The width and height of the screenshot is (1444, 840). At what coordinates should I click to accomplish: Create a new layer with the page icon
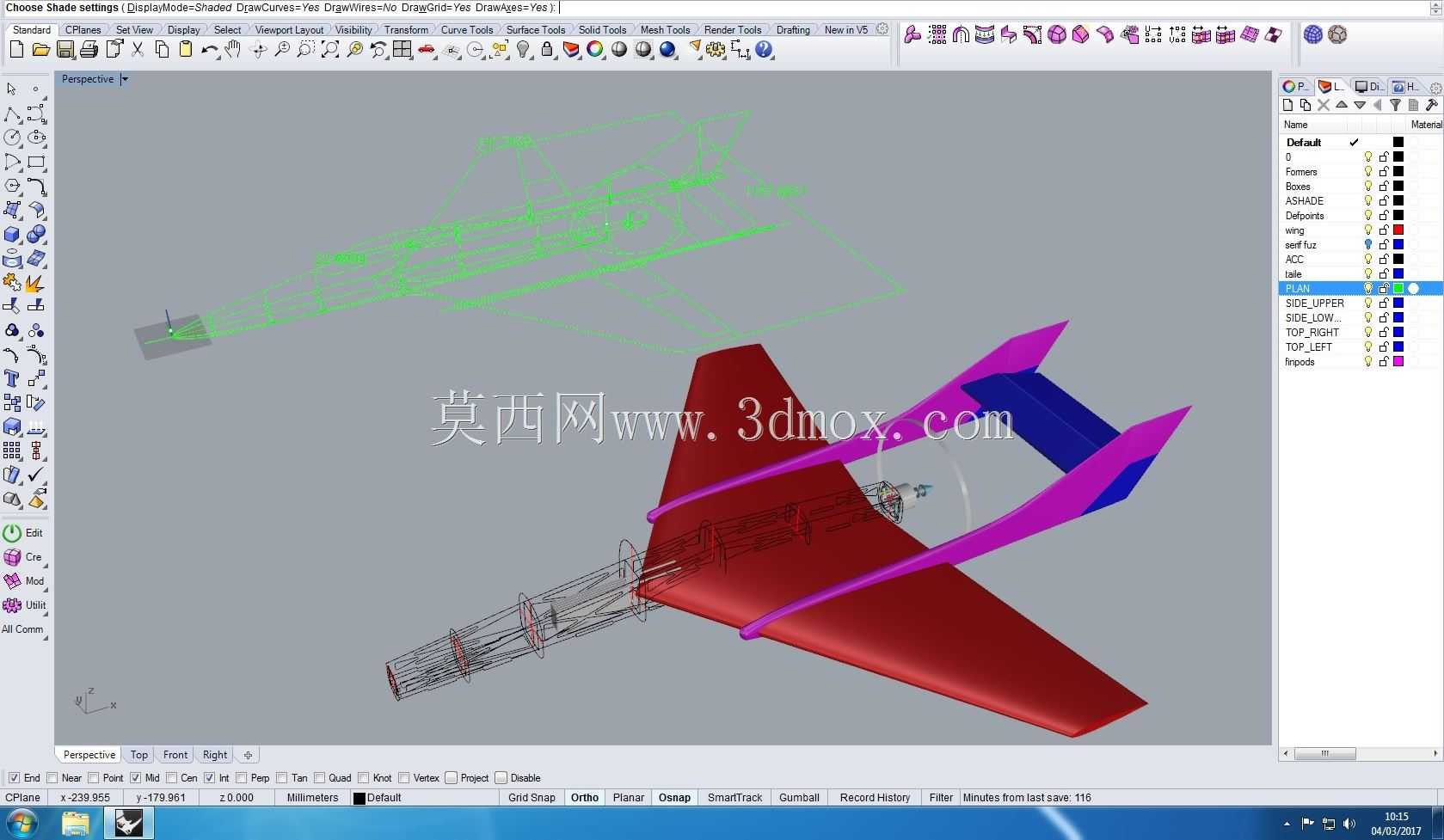pos(1287,105)
